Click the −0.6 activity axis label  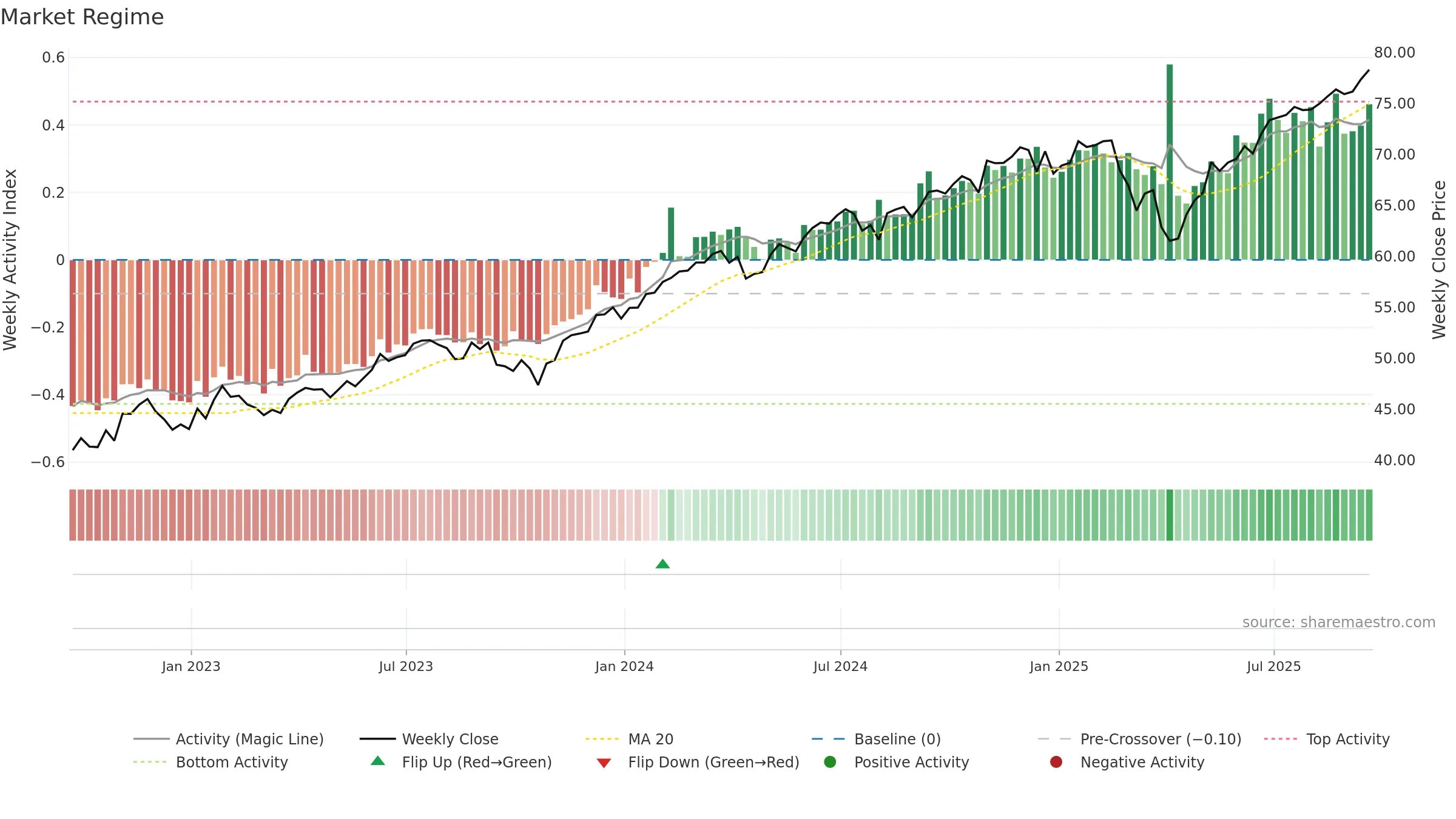48,462
